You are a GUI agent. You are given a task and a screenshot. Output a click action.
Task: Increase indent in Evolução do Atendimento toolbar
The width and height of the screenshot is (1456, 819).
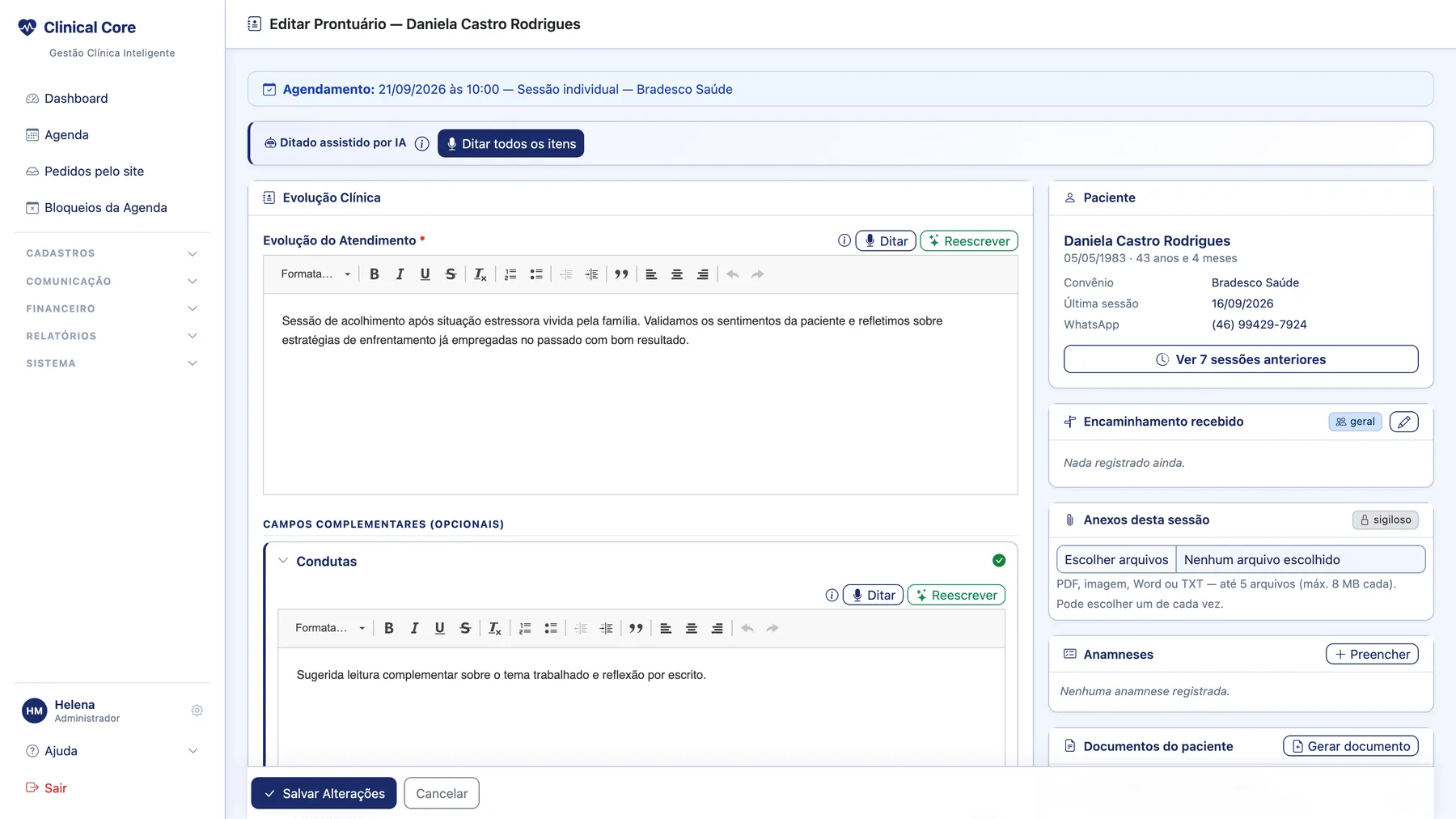592,274
